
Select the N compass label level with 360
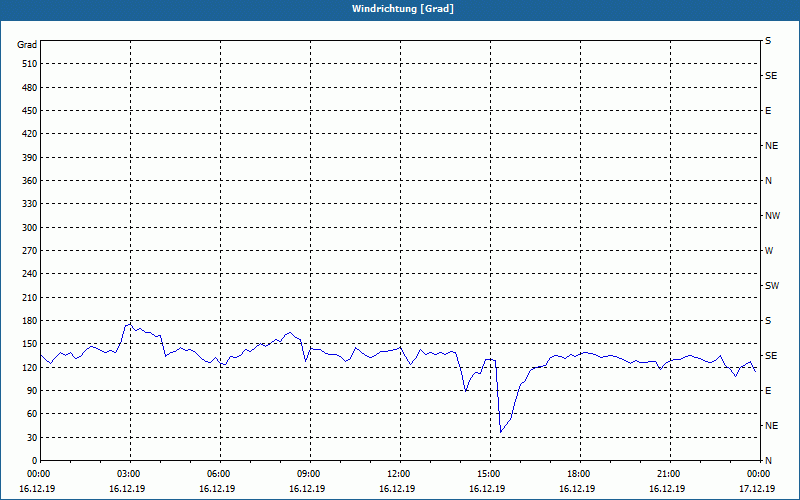(768, 181)
